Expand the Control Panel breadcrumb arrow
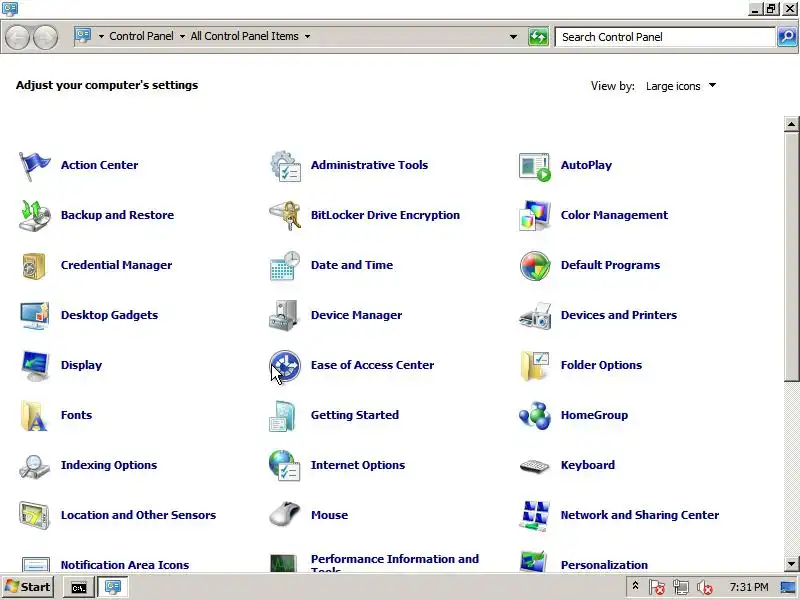800x600 pixels. (x=182, y=36)
